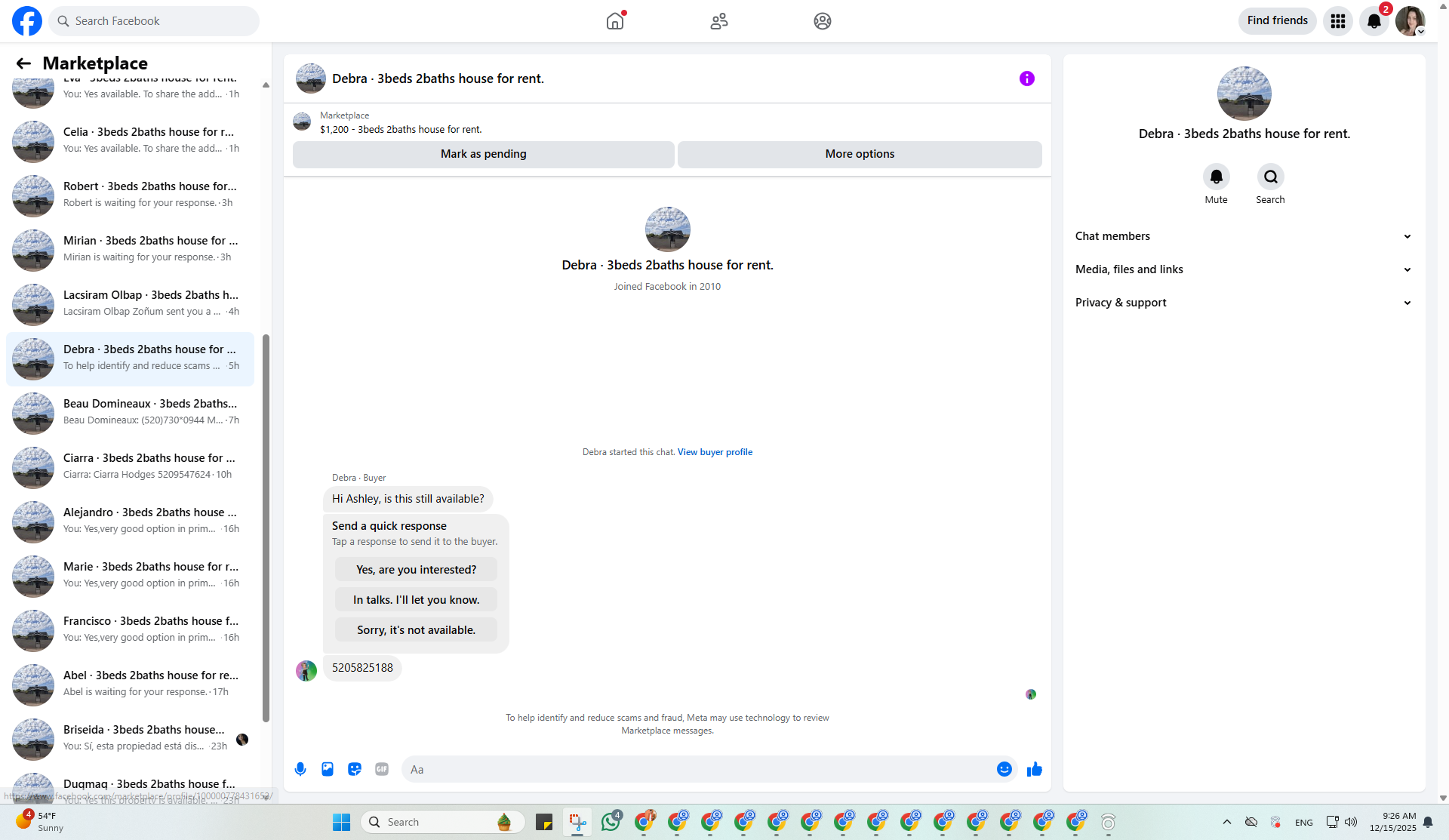1449x840 pixels.
Task: Click the Find friends button
Action: (1277, 20)
